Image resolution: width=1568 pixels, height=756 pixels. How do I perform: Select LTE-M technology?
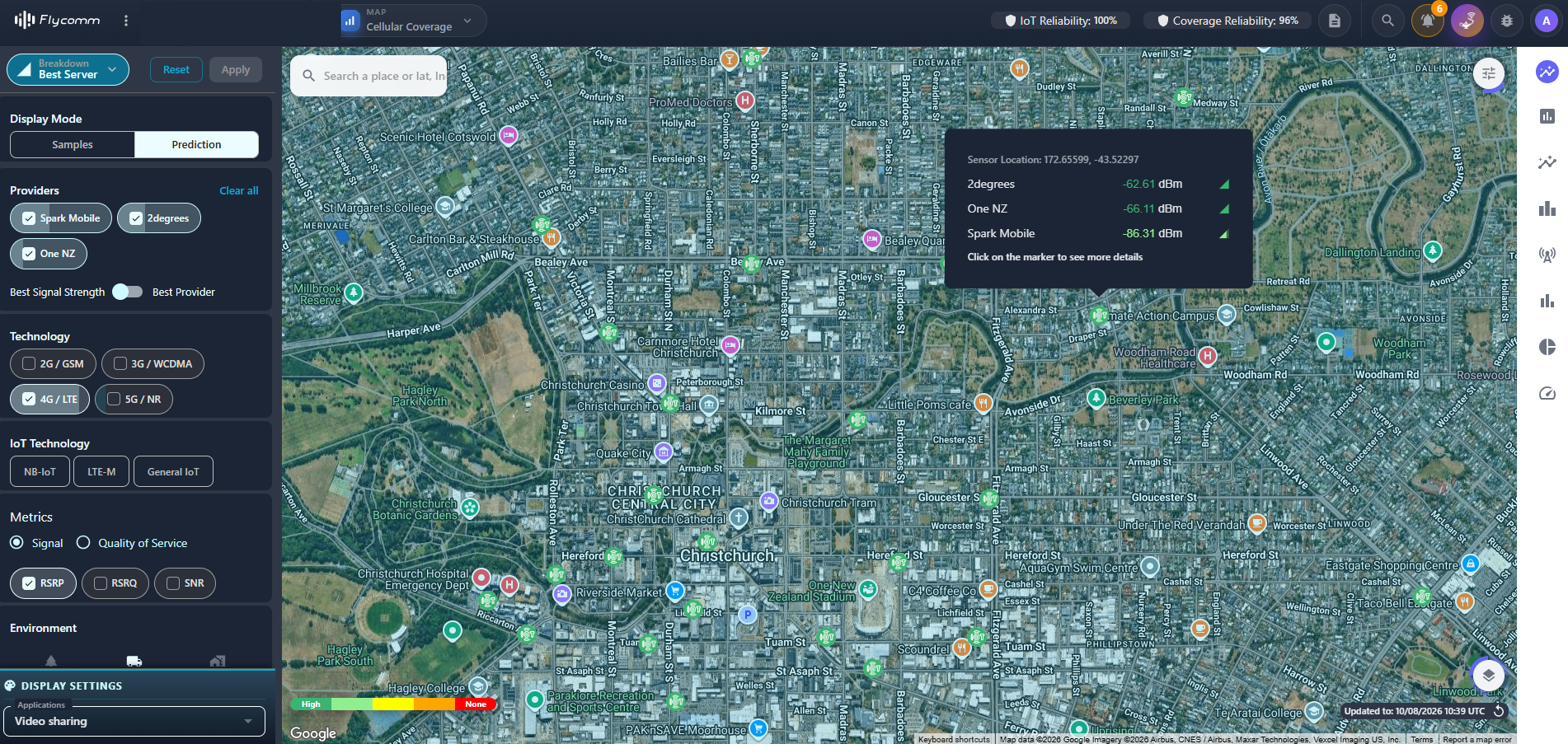(x=101, y=472)
